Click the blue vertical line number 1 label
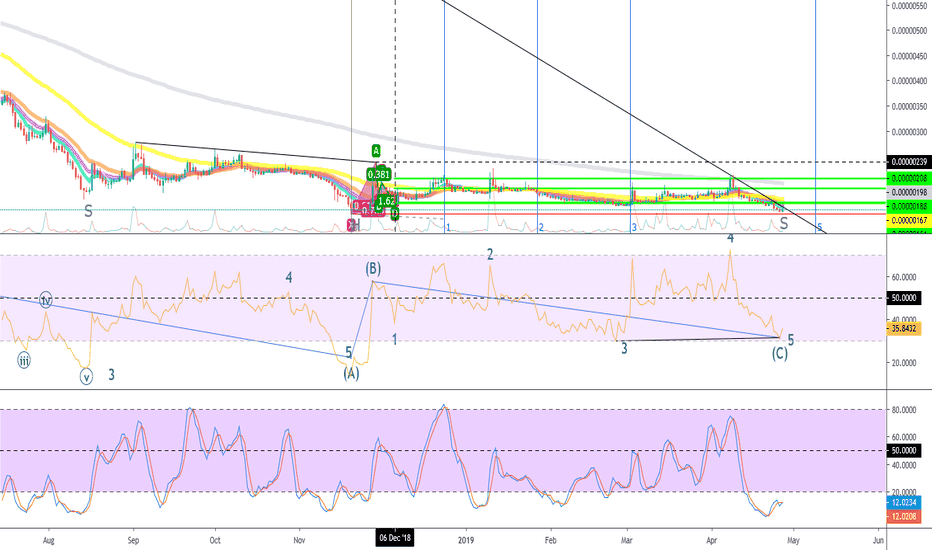The image size is (932, 550). (x=448, y=227)
